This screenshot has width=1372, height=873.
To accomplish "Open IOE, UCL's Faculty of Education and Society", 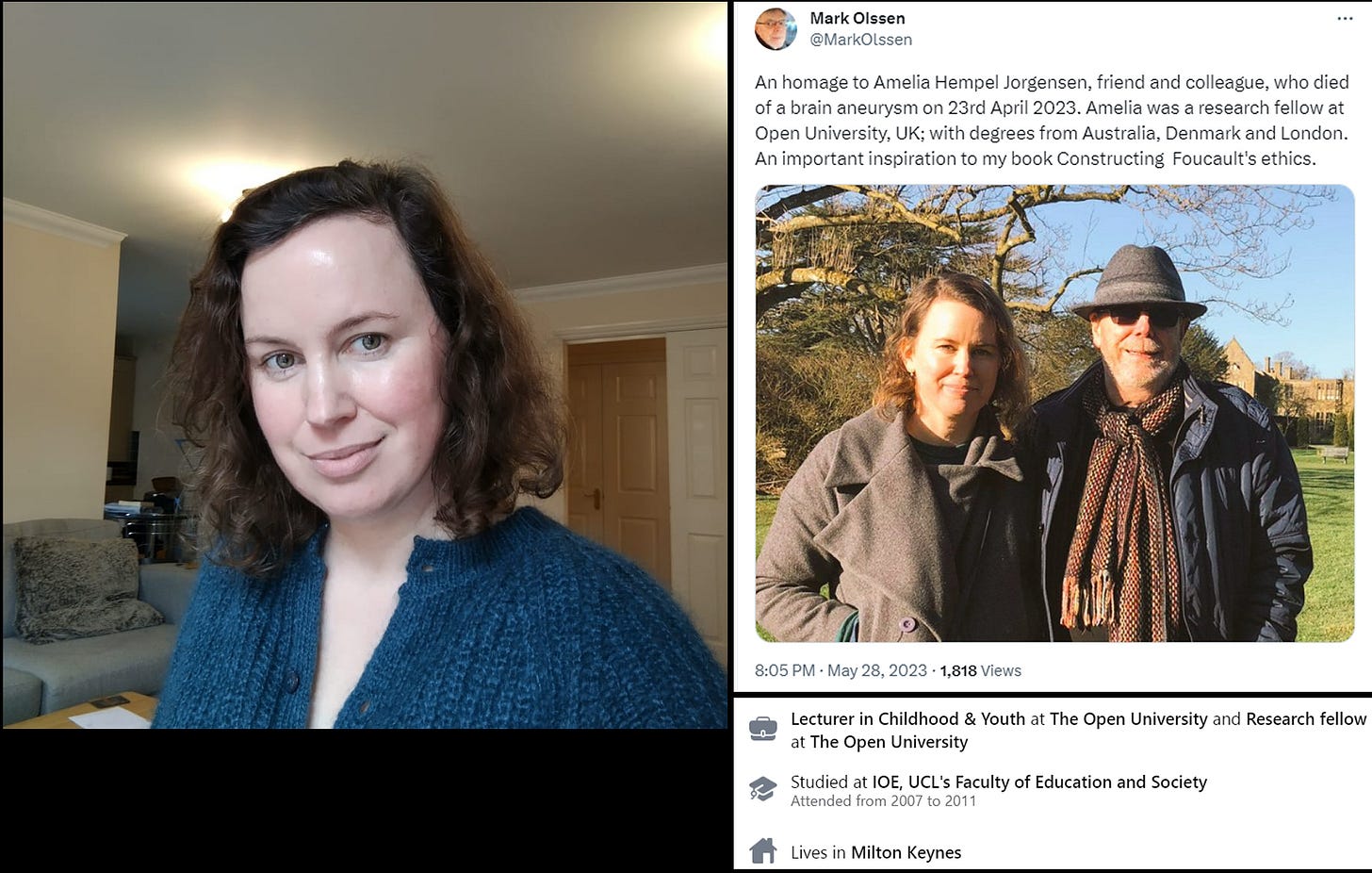I will 1038,782.
